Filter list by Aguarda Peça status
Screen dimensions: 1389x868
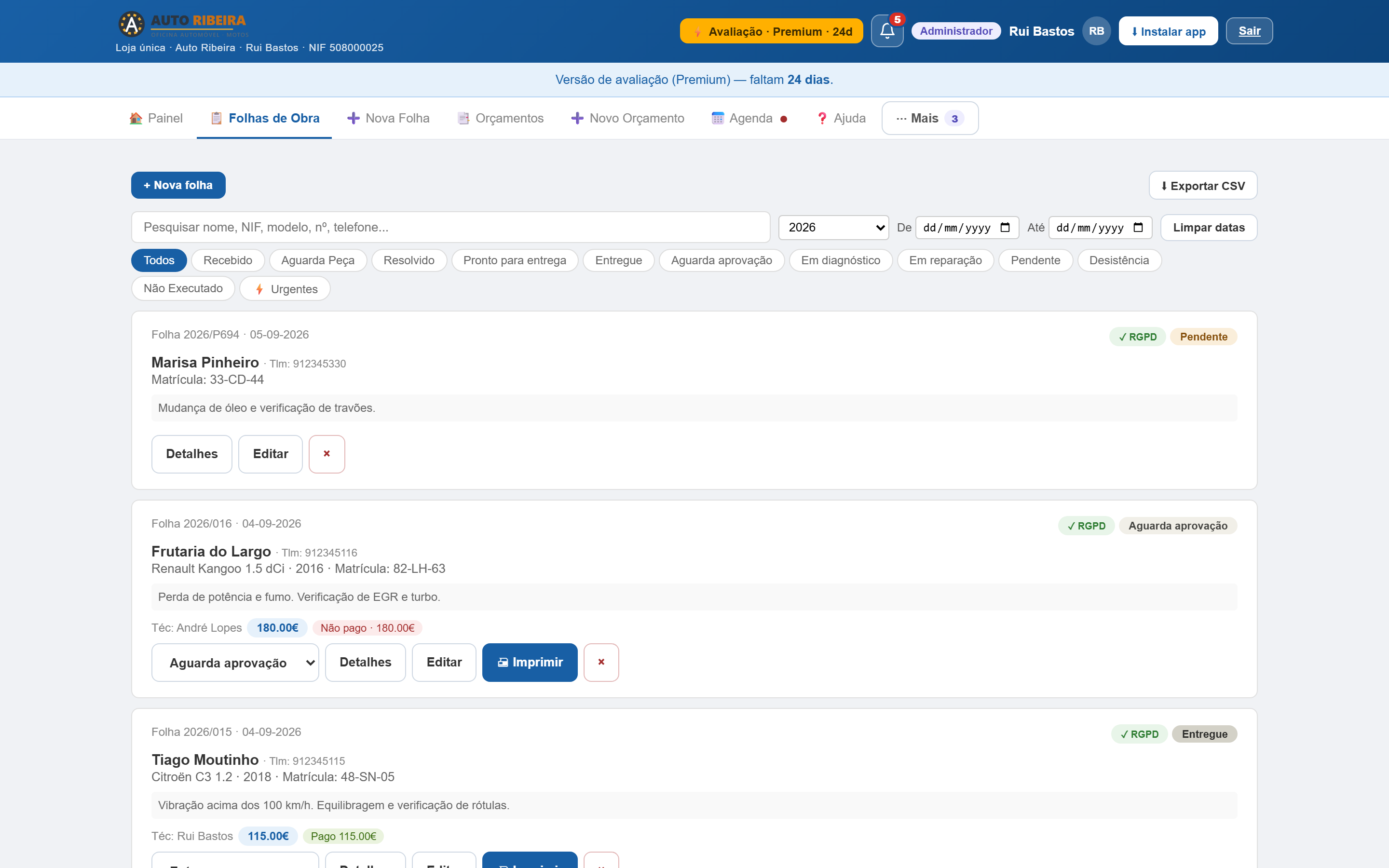(317, 260)
